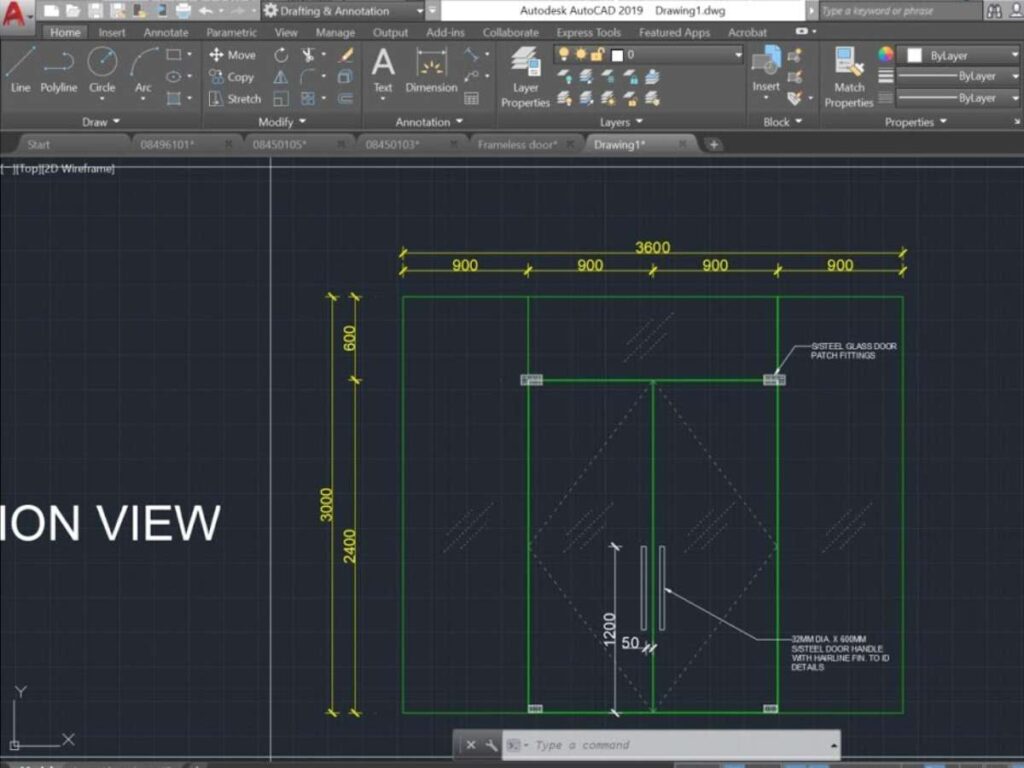Click the Ellipse tool icon
This screenshot has height=768, width=1024.
[x=174, y=76]
